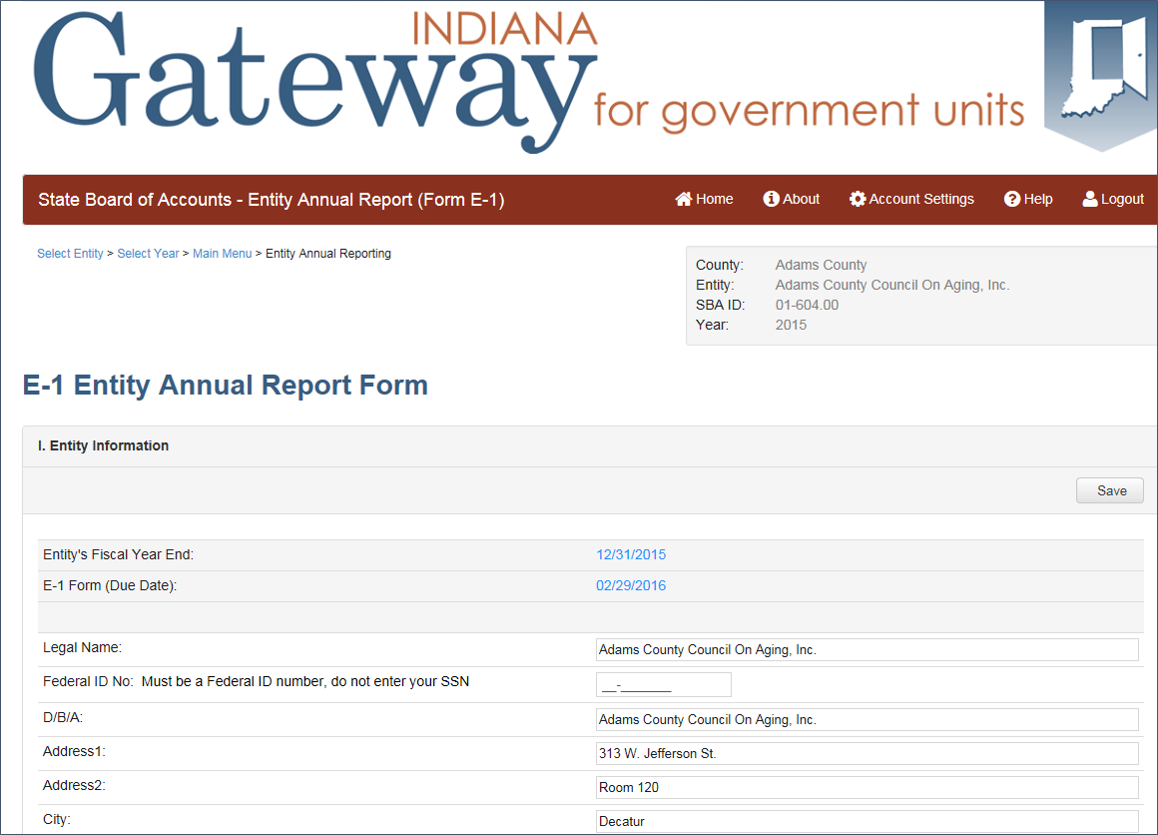This screenshot has height=835, width=1158.
Task: Click the 'Address1:' label
Action: click(x=74, y=751)
